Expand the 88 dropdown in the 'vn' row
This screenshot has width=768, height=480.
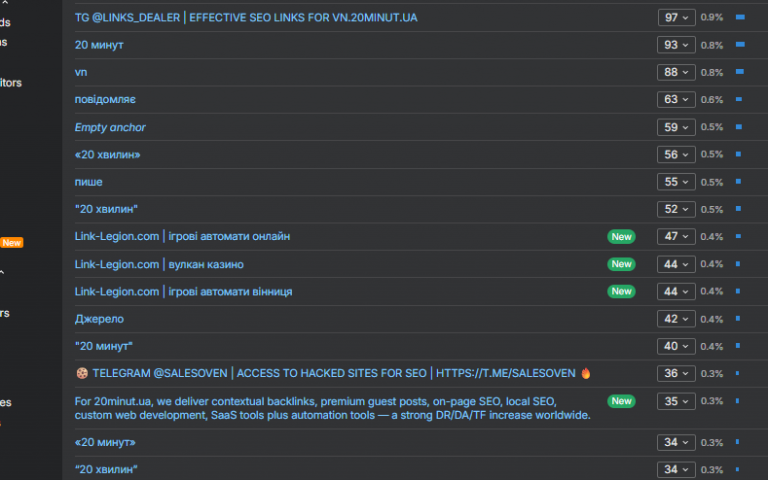click(x=676, y=72)
